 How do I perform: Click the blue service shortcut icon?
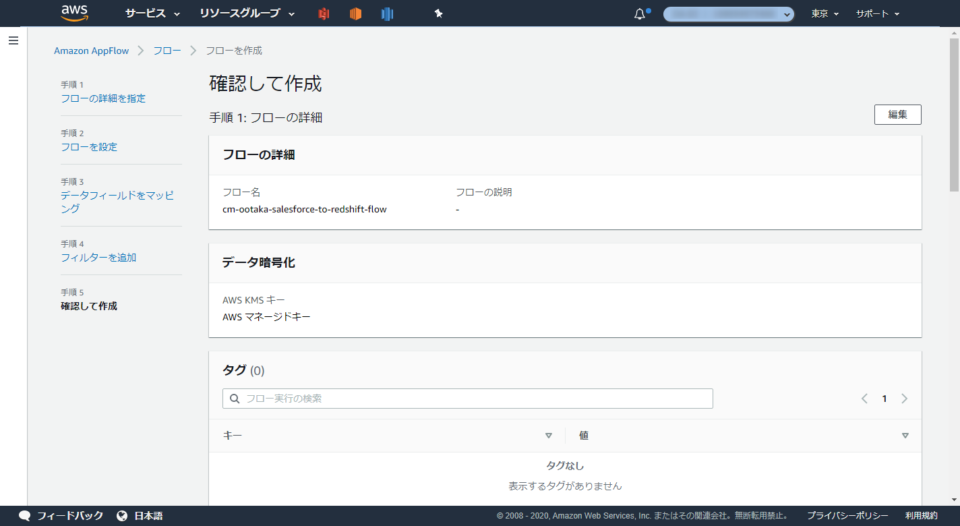tap(387, 13)
